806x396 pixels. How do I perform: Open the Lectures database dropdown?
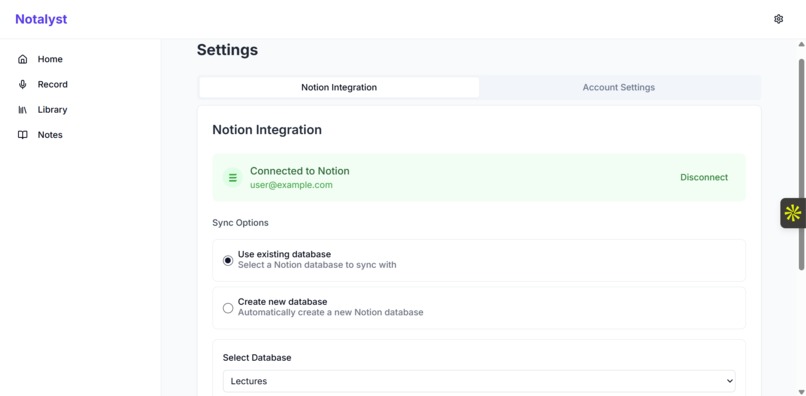coord(479,381)
